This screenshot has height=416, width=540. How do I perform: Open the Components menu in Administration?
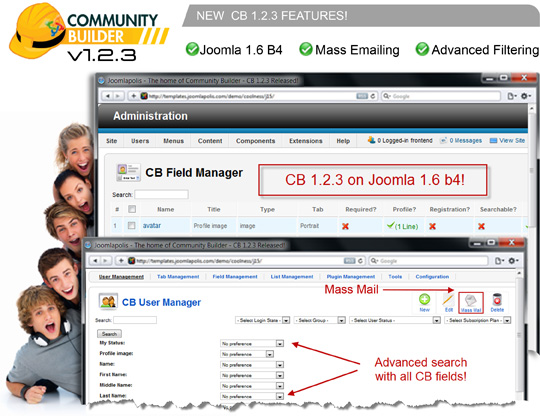point(256,141)
